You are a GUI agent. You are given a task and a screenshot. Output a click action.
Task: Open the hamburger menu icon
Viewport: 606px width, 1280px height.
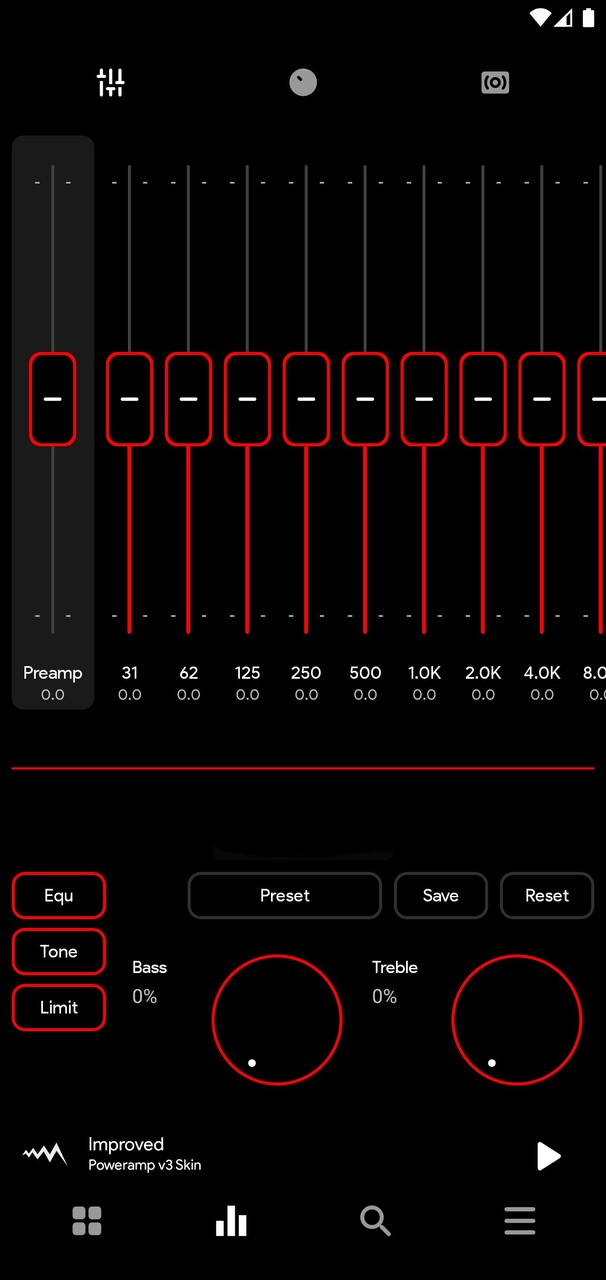click(x=519, y=1221)
